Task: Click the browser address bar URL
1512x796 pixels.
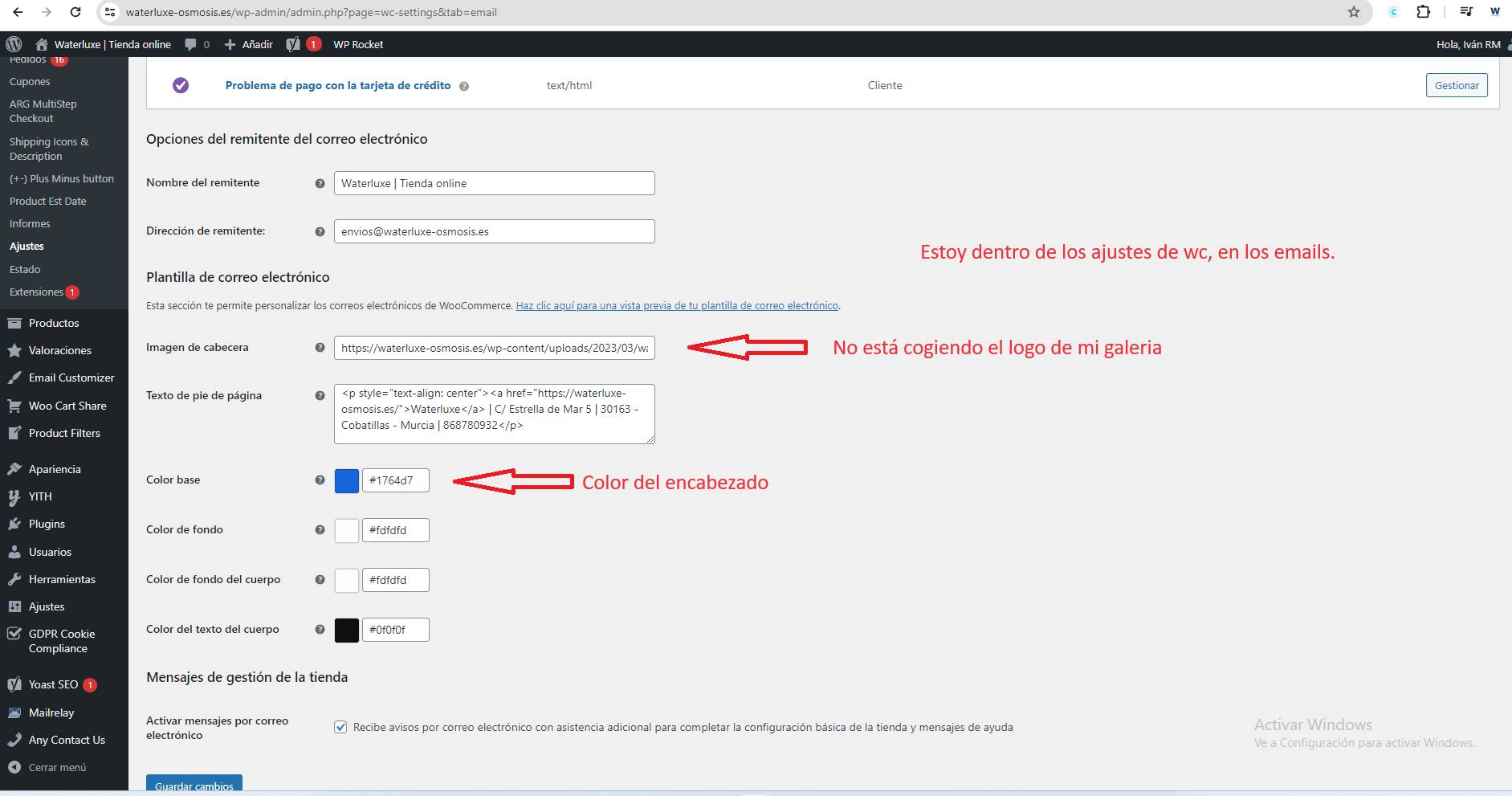Action: 312,12
